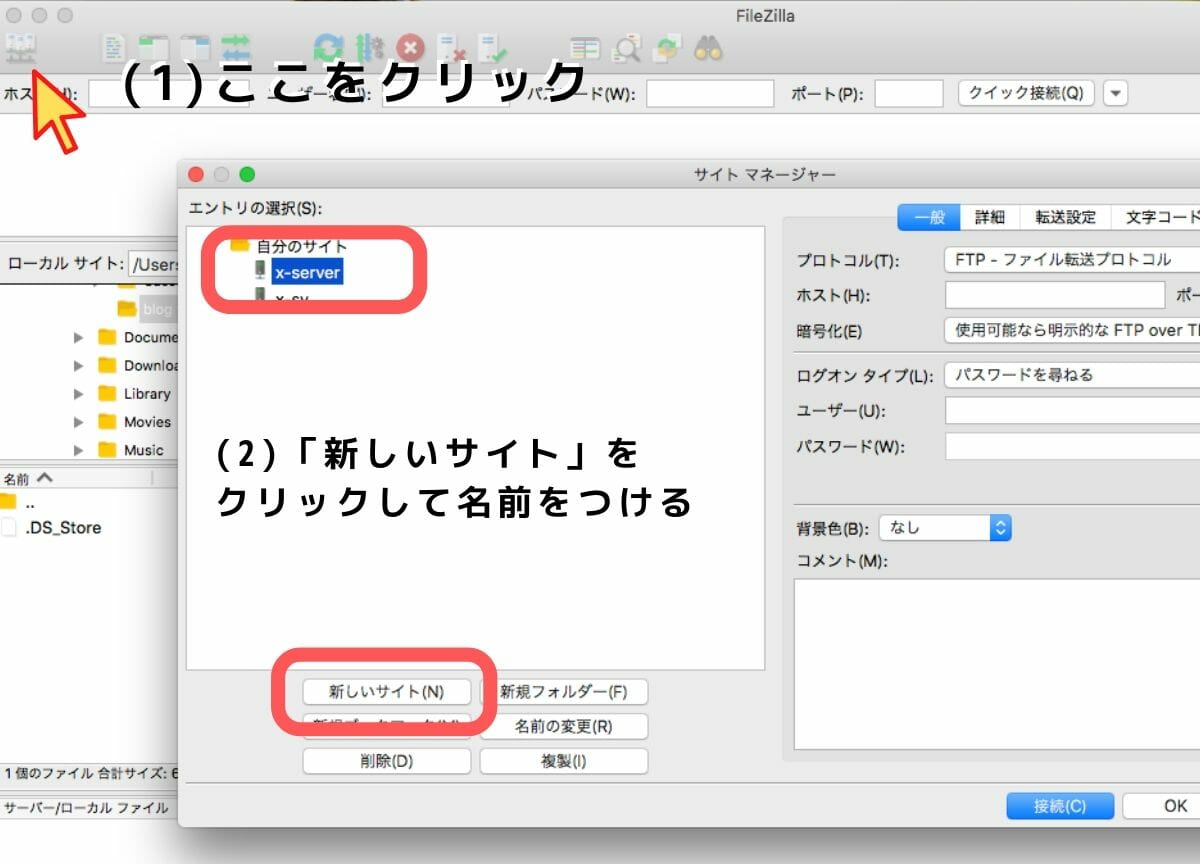Click the Movies folder label

(147, 422)
